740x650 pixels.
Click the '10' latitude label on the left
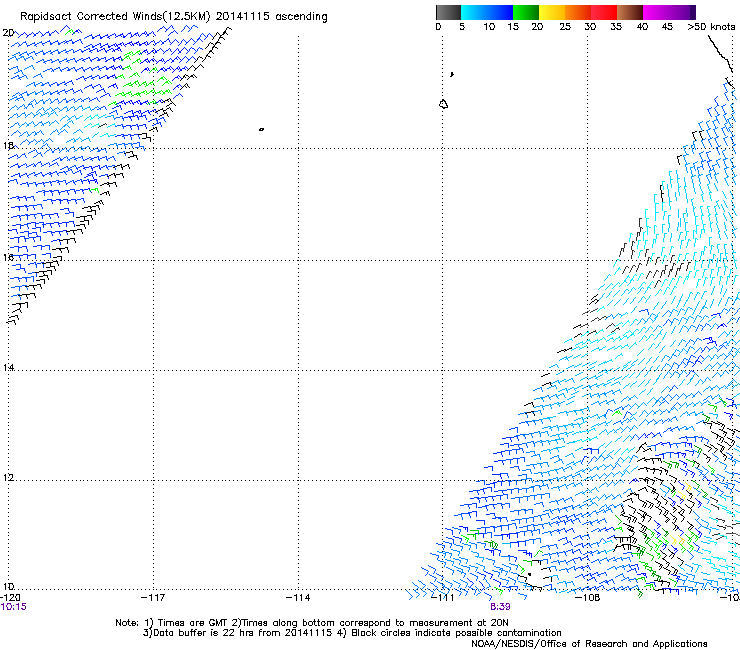8,586
